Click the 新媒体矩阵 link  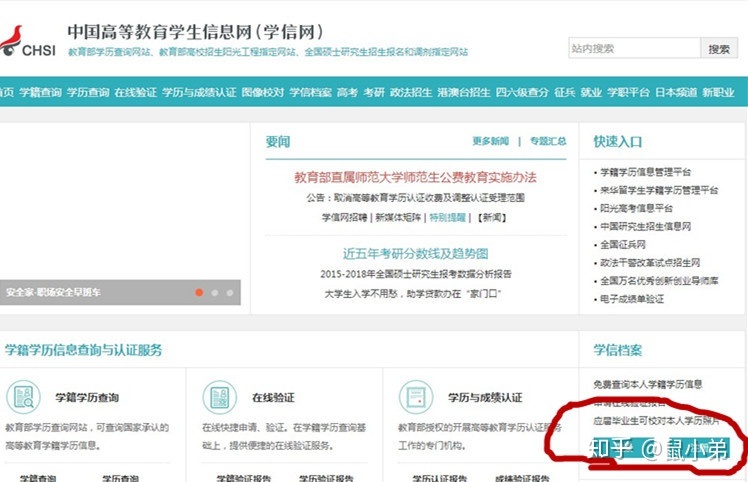pos(398,218)
